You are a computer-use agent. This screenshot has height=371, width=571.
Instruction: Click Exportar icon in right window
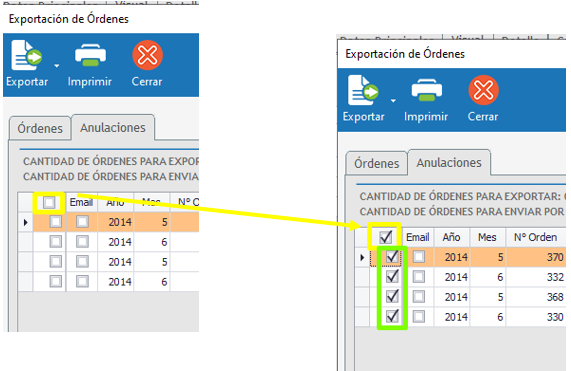coord(363,90)
